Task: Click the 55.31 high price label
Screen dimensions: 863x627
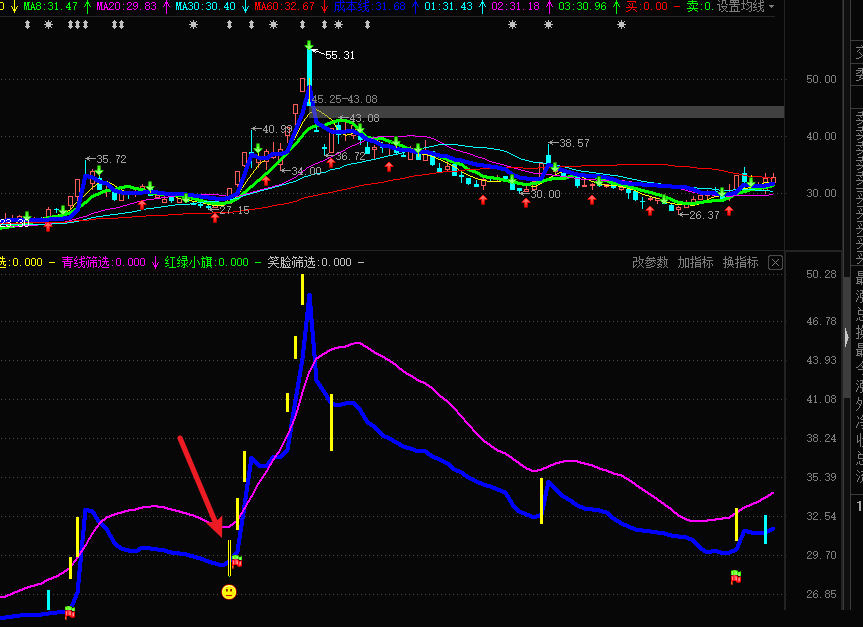Action: coord(340,55)
